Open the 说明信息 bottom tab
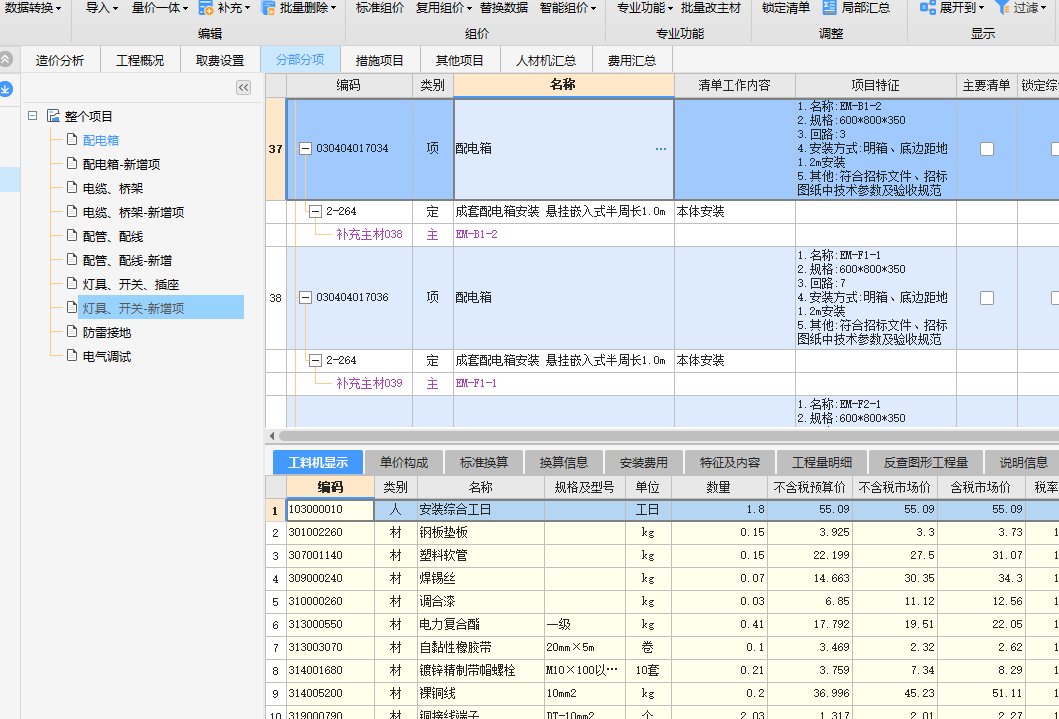The width and height of the screenshot is (1059, 719). 1024,462
